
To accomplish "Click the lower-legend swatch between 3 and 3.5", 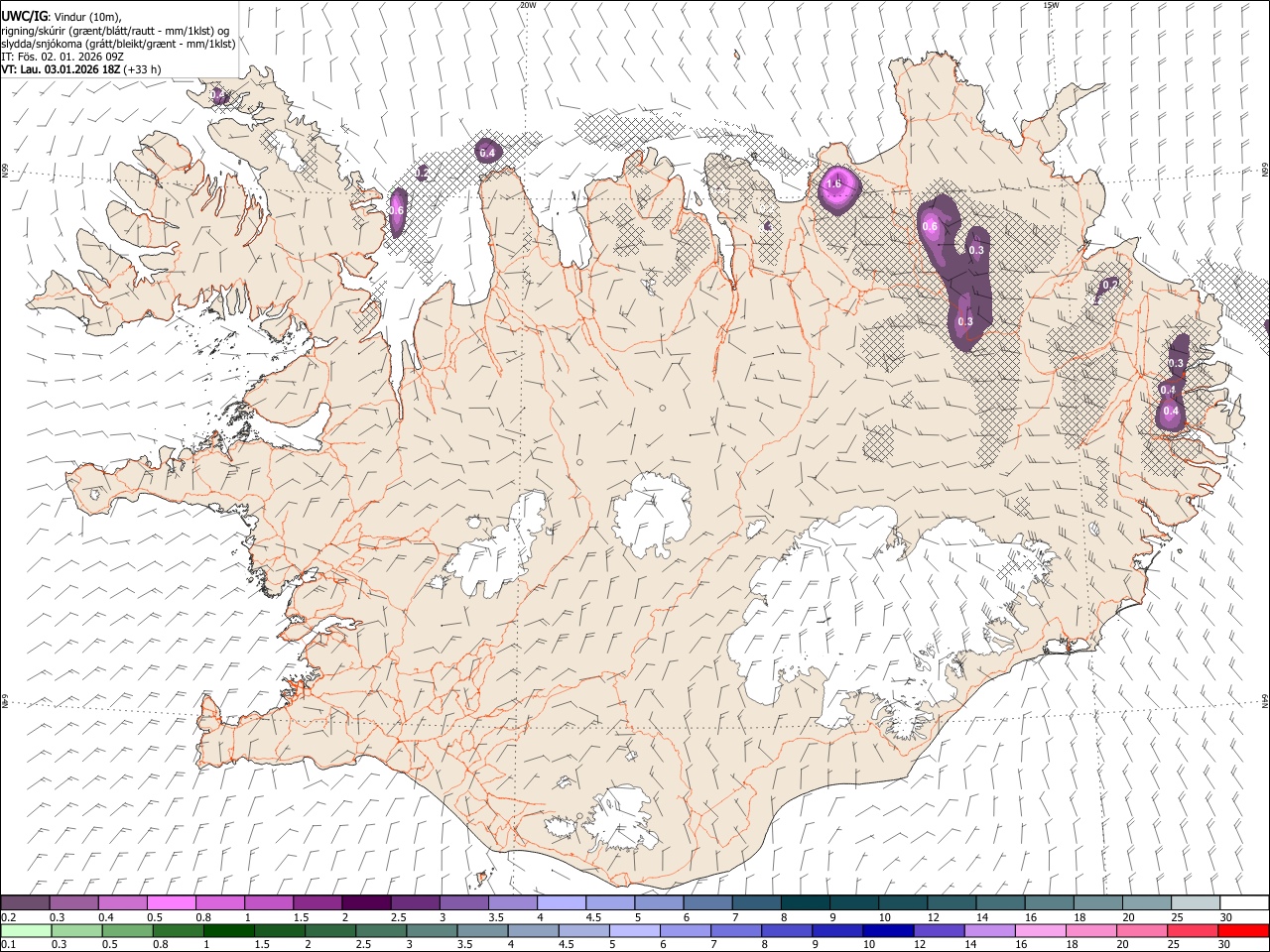I will 432,931.
